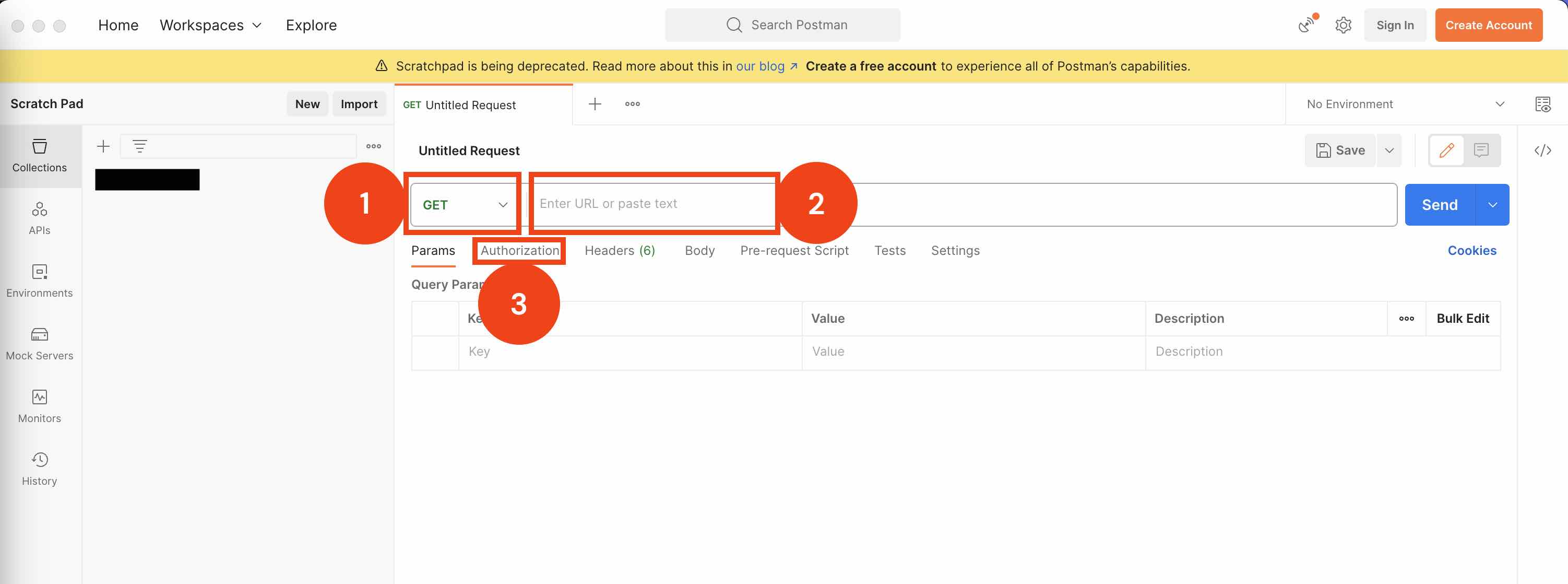Click the blue Send button

pyautogui.click(x=1440, y=205)
